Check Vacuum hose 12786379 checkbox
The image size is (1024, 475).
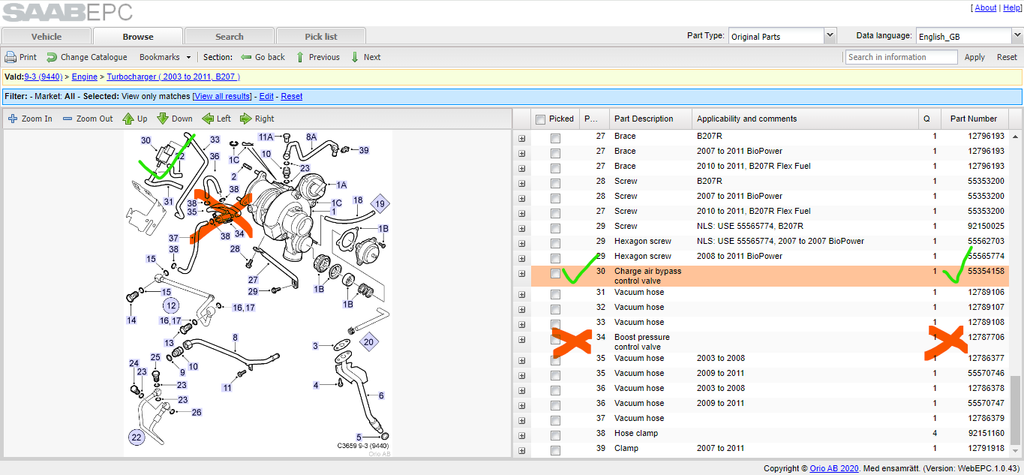(554, 420)
